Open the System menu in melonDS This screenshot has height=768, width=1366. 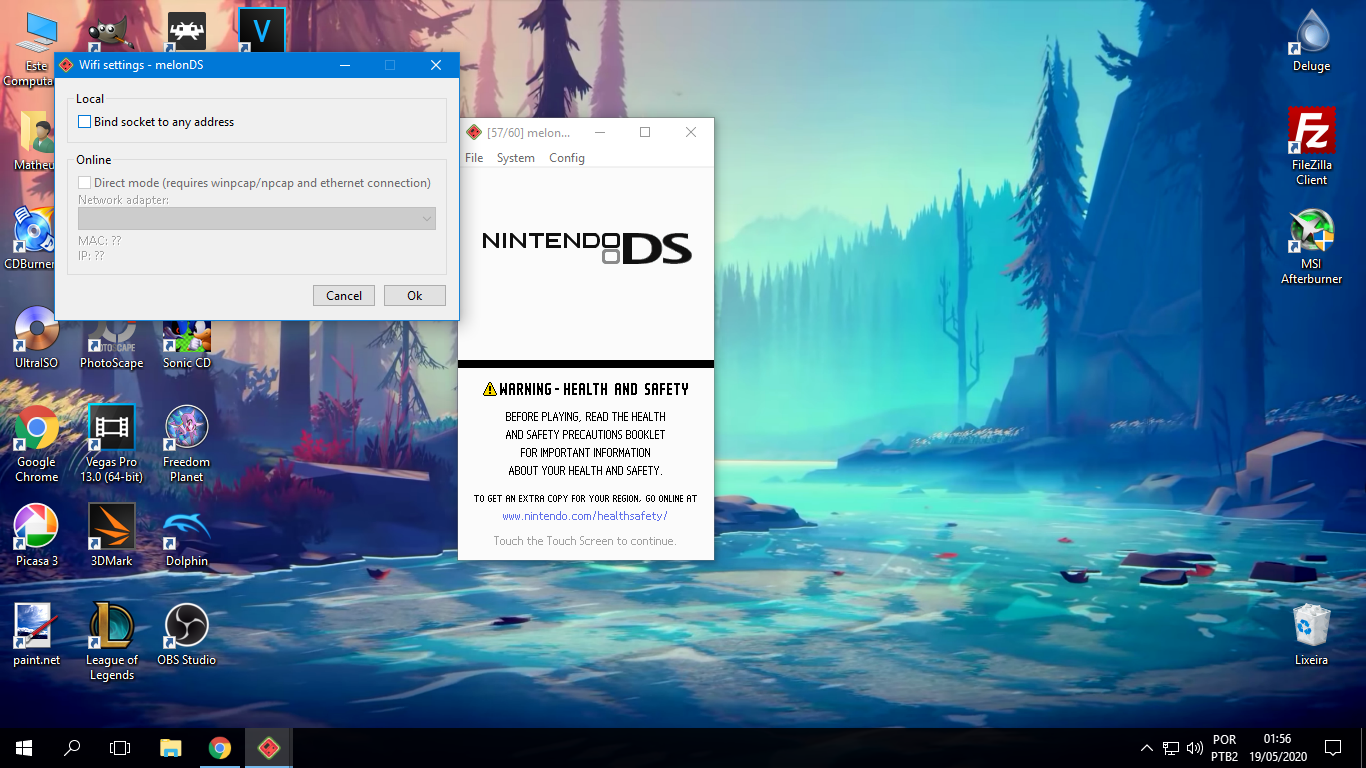(515, 157)
